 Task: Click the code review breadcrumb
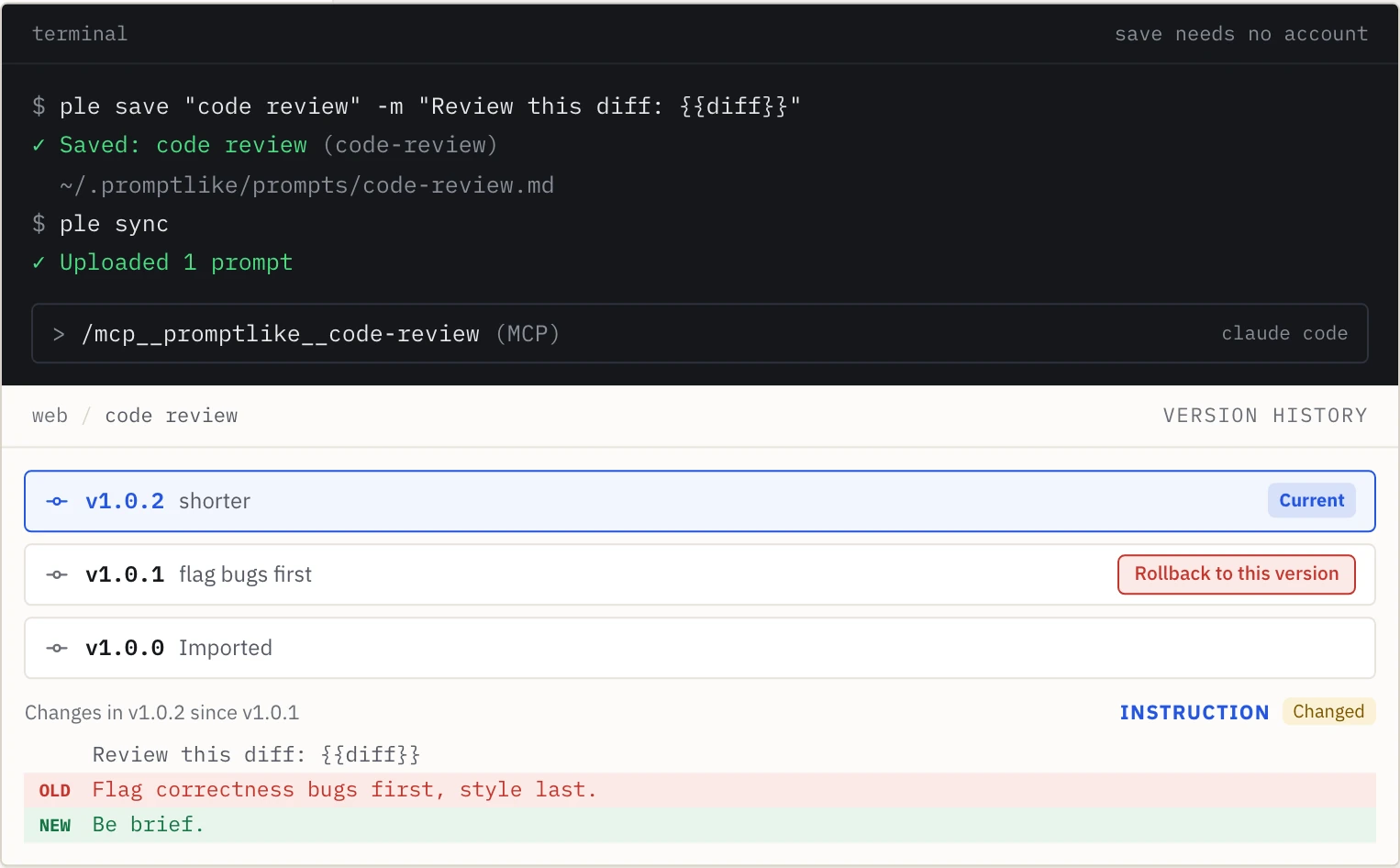172,416
